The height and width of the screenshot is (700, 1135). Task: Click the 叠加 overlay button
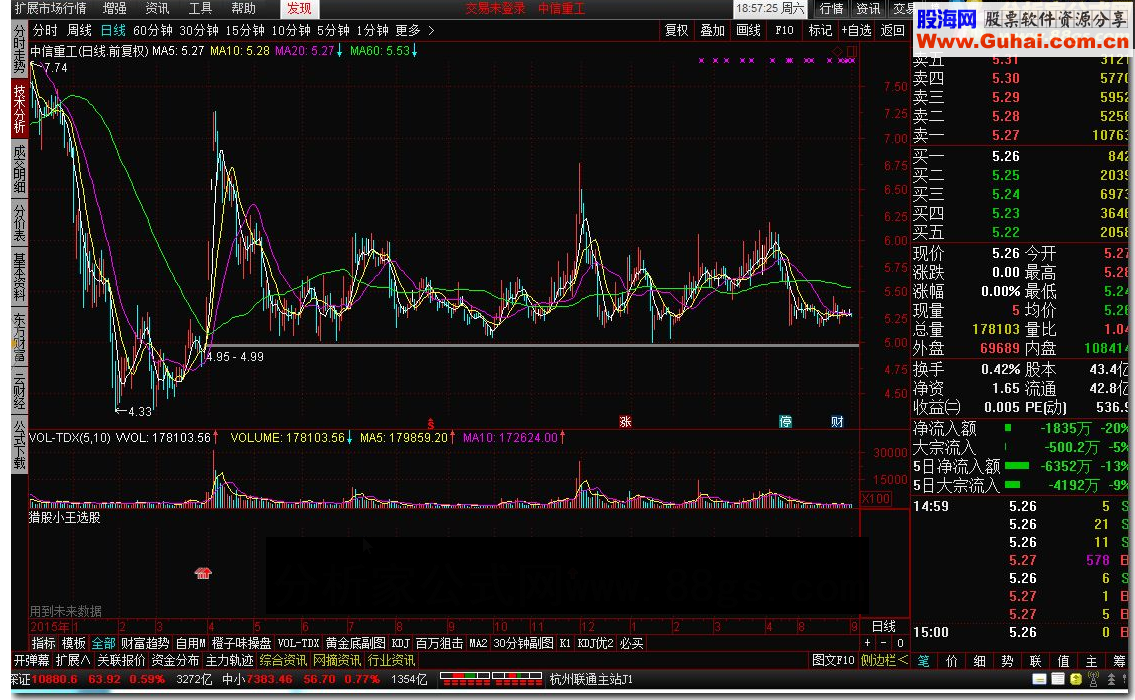pos(712,30)
